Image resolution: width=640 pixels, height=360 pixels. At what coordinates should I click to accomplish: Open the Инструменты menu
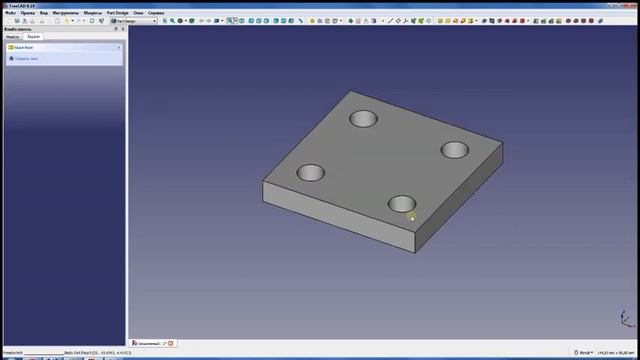pos(65,13)
